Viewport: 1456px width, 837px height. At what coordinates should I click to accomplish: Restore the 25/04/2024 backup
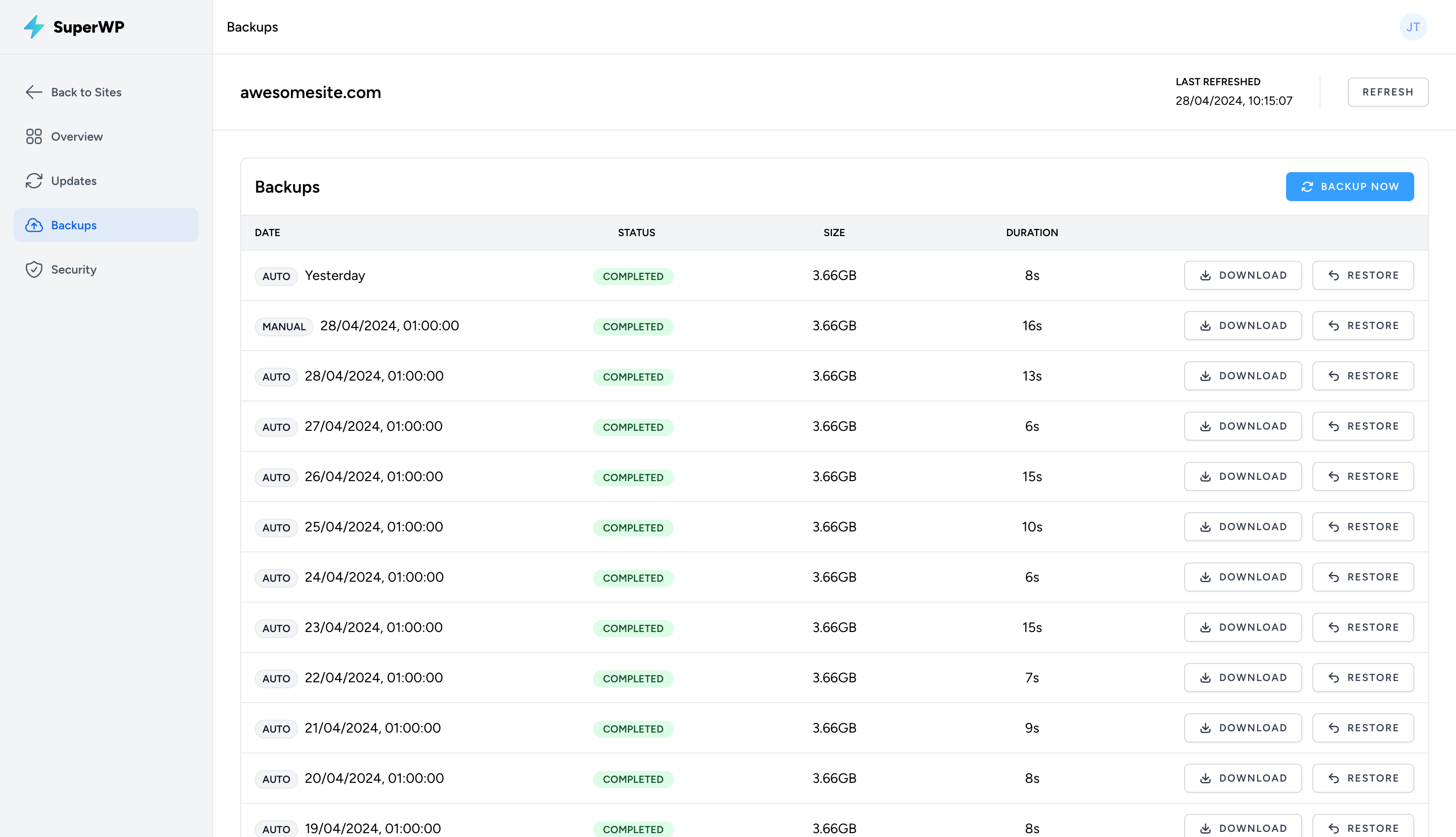1362,527
